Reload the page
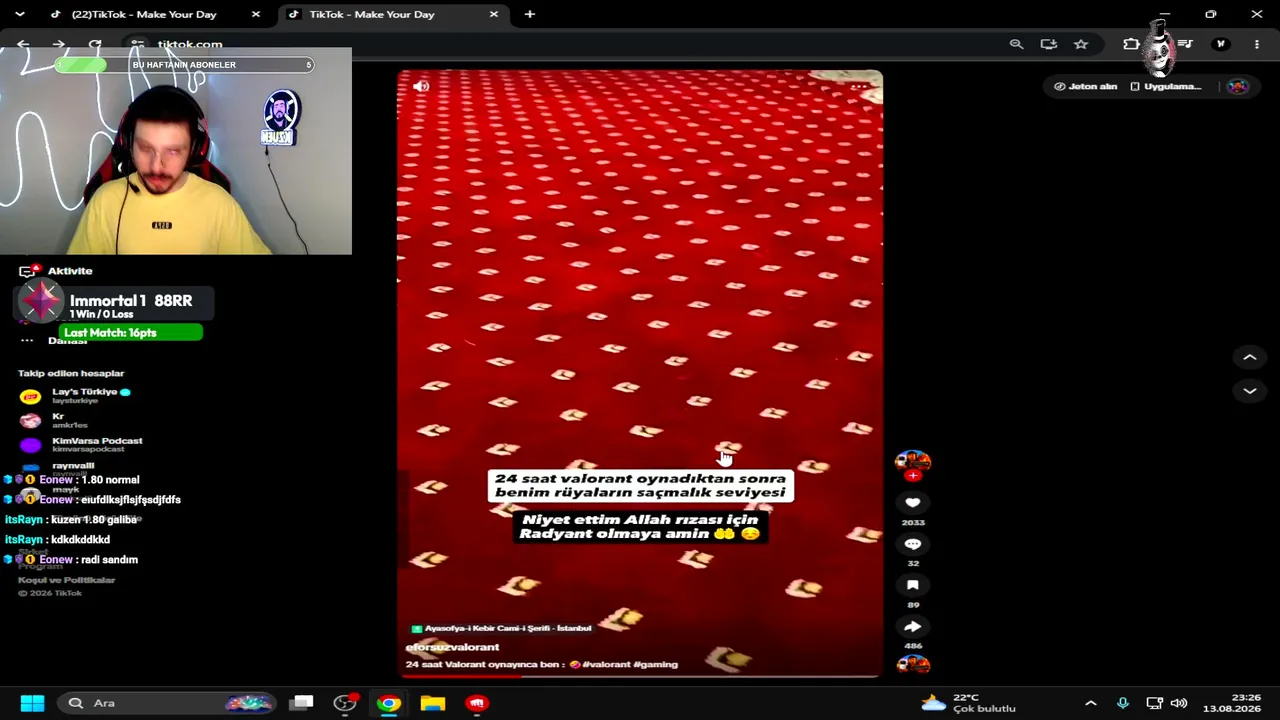This screenshot has width=1280, height=720. pos(95,44)
